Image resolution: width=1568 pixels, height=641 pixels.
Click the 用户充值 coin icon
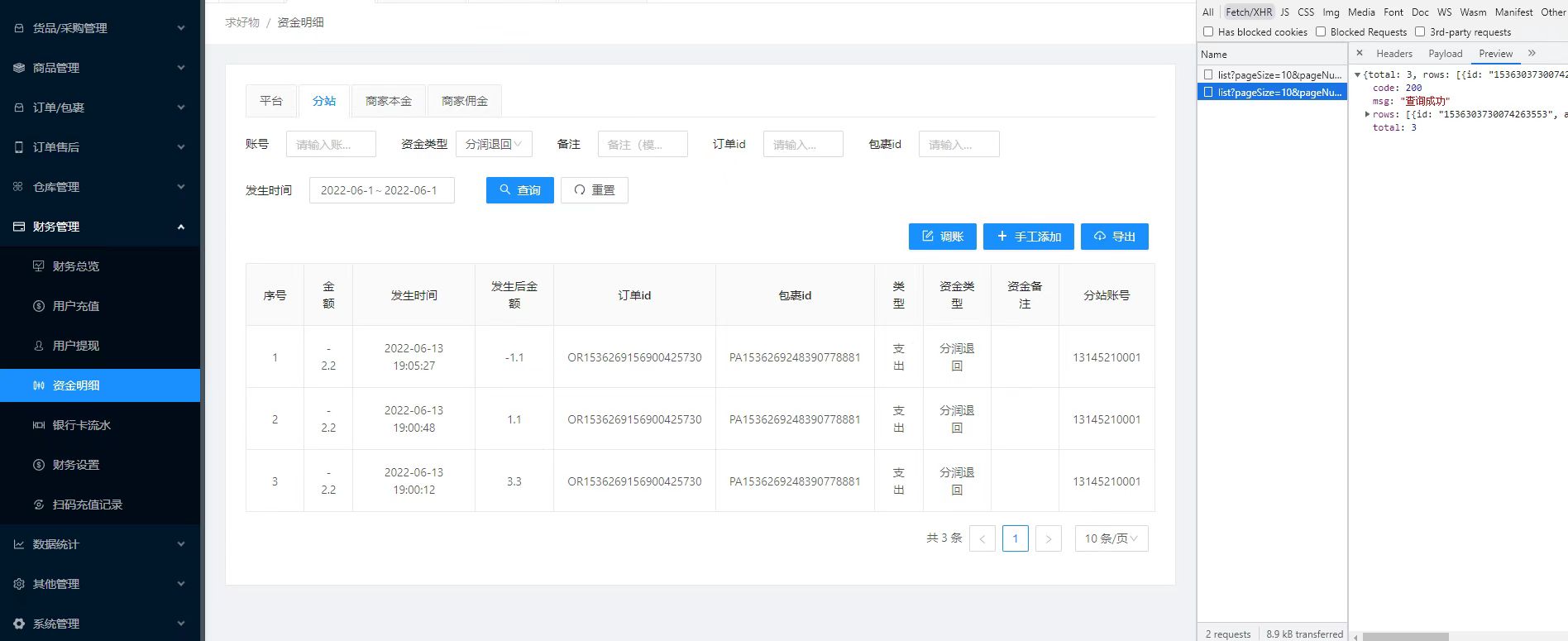[39, 306]
